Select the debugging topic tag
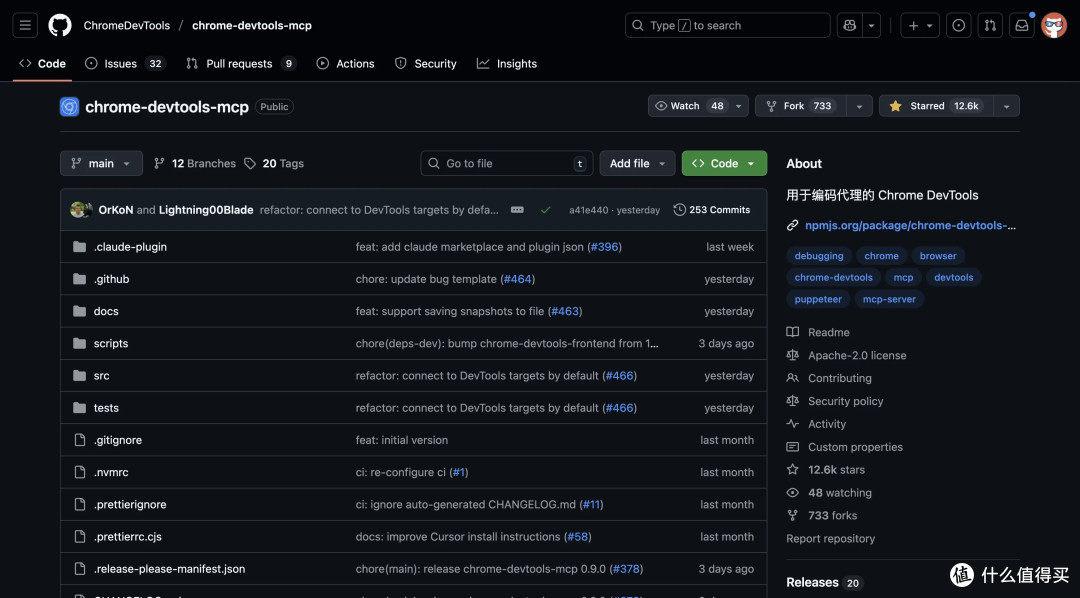The height and width of the screenshot is (598, 1080). coord(819,256)
